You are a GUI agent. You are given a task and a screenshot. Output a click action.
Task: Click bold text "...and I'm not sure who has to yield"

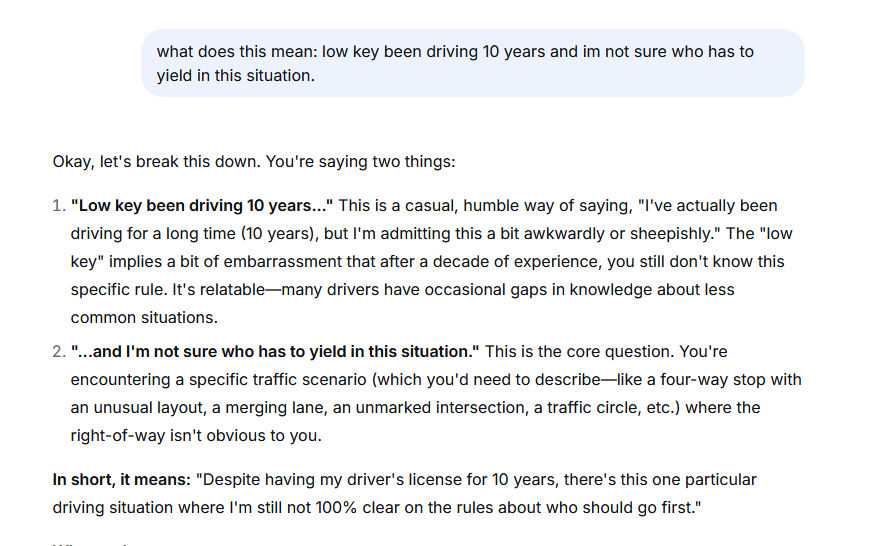point(275,352)
